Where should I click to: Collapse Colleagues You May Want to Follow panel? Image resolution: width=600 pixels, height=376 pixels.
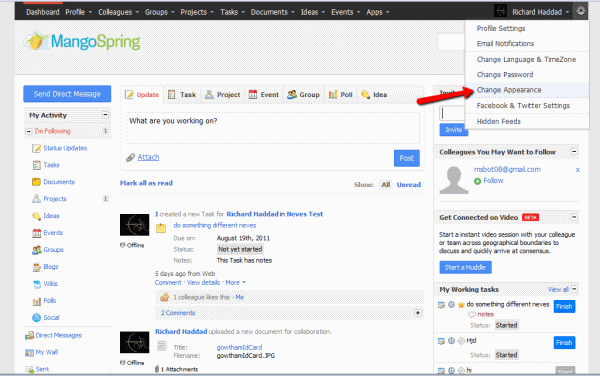click(x=574, y=152)
